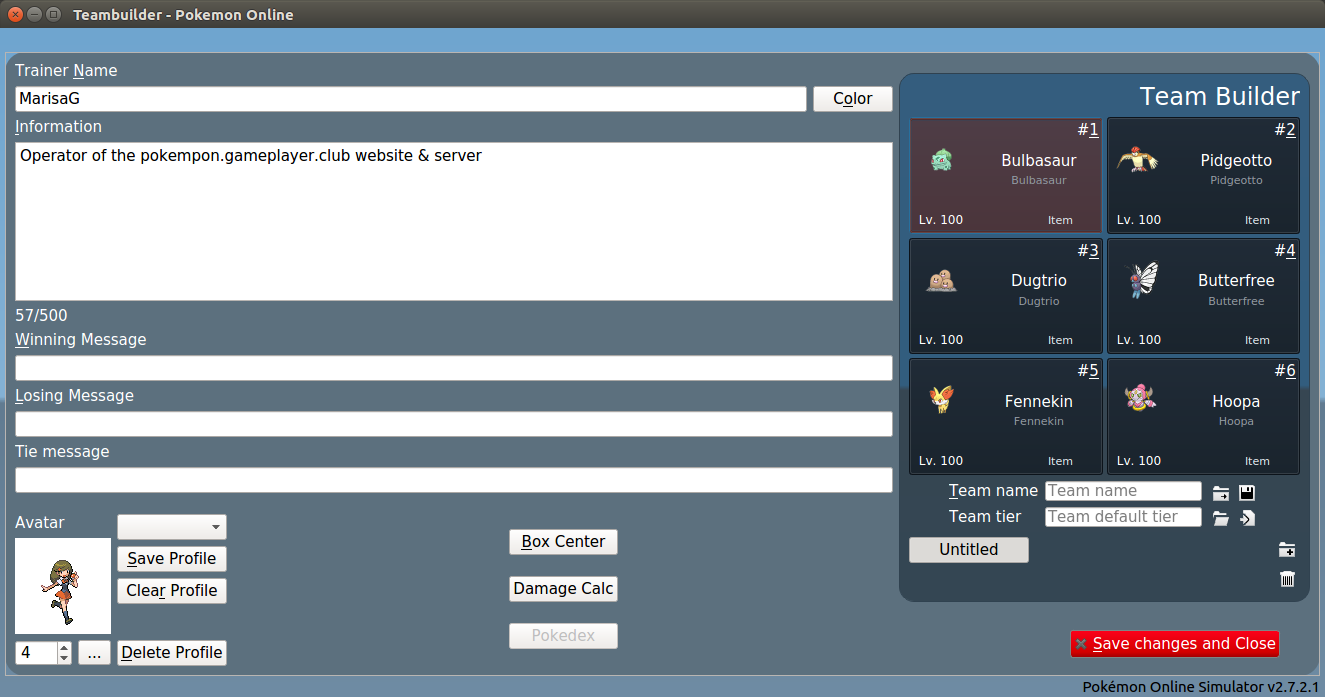
Task: Click the 'Pokémon Online Simulator v2.7.2.1' version text
Action: pyautogui.click(x=1201, y=687)
